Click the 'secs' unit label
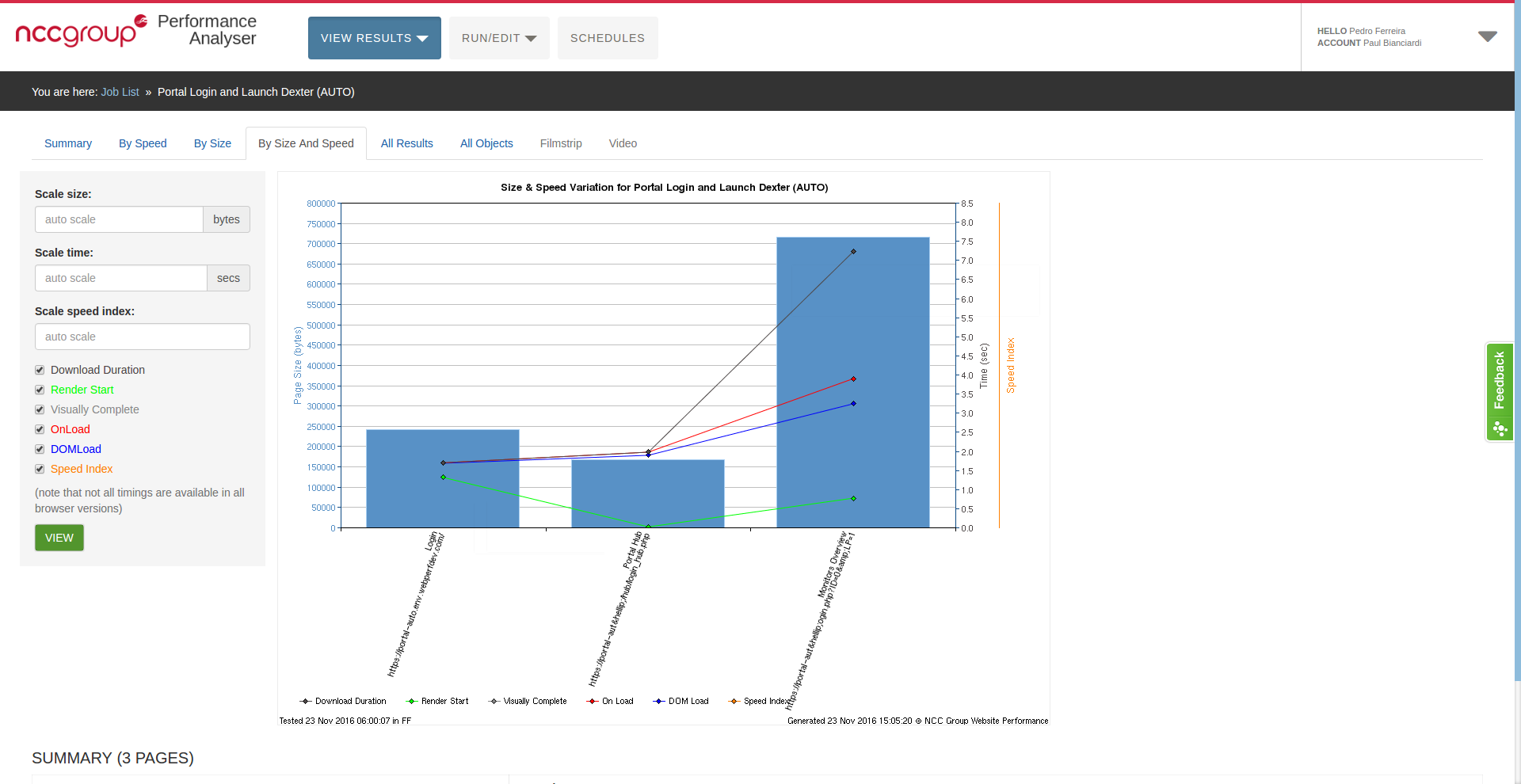The height and width of the screenshot is (784, 1521). (228, 278)
